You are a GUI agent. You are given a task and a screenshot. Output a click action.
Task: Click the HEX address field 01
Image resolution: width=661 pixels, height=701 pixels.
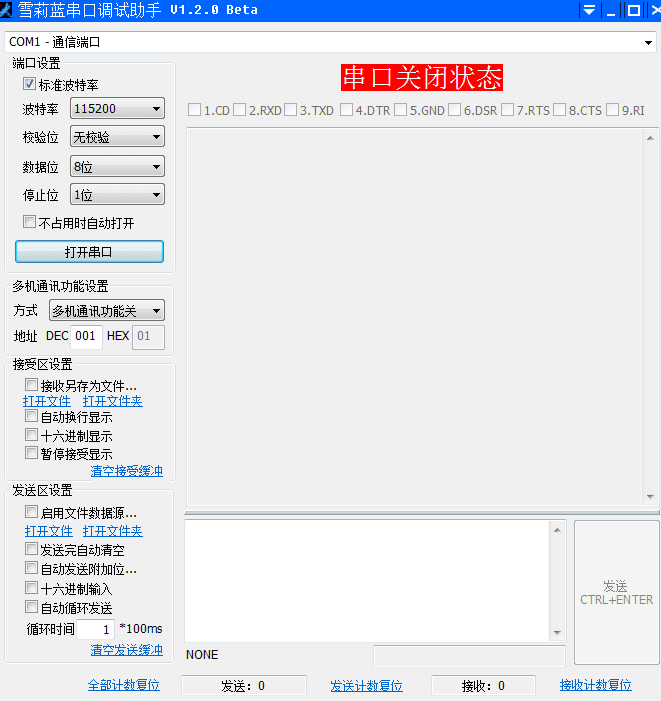pos(148,336)
